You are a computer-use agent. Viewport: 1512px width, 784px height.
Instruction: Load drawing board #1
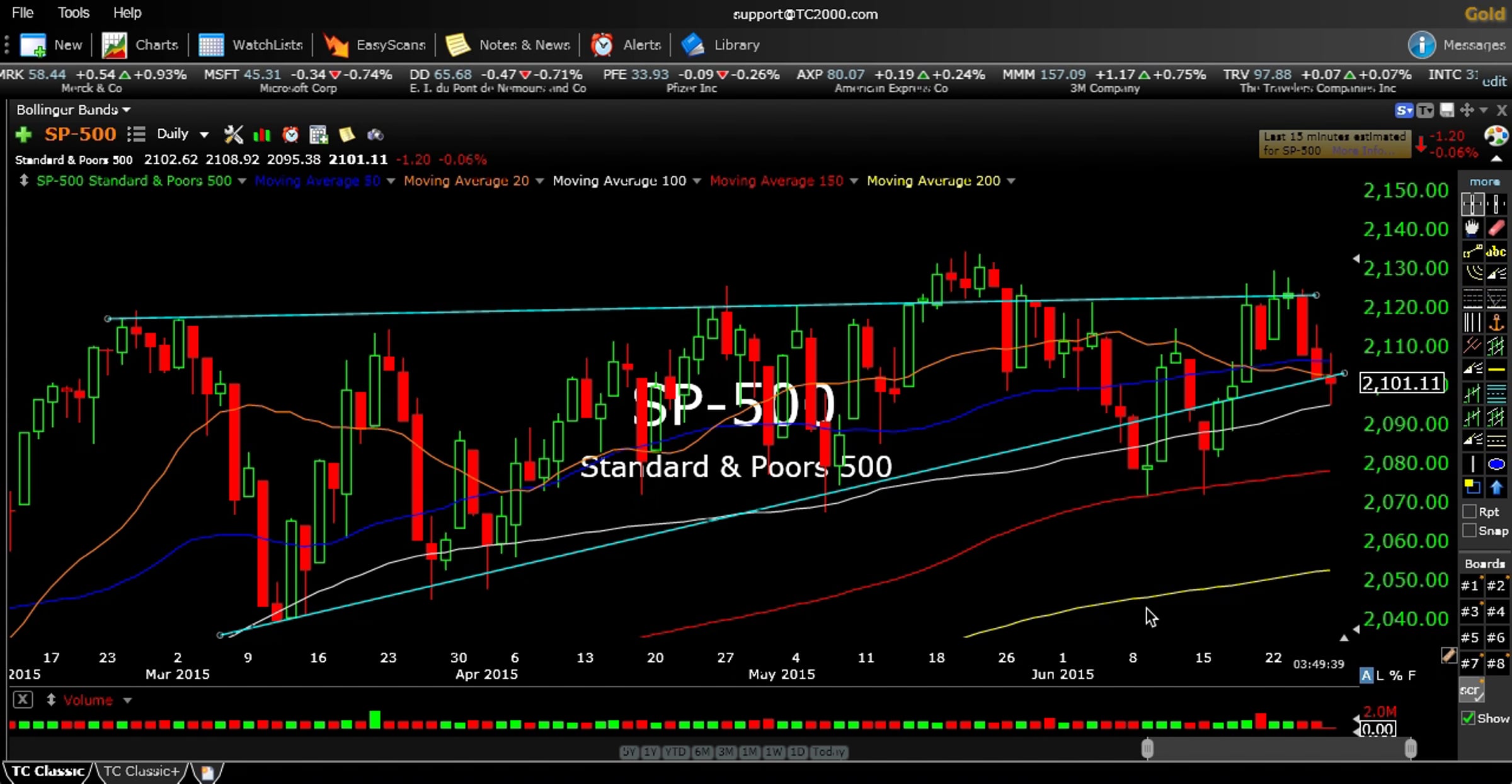point(1470,586)
